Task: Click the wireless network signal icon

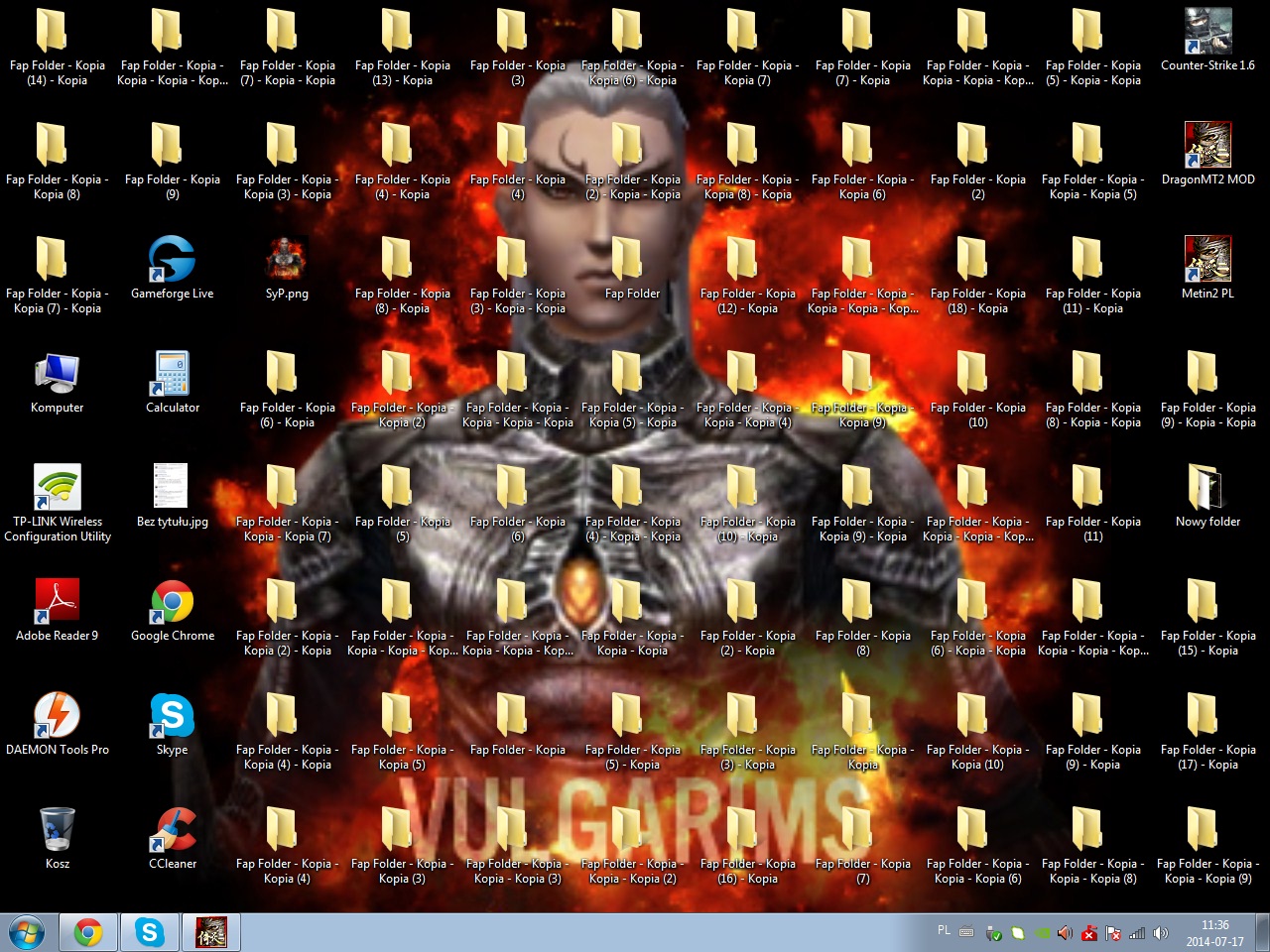Action: [1137, 933]
